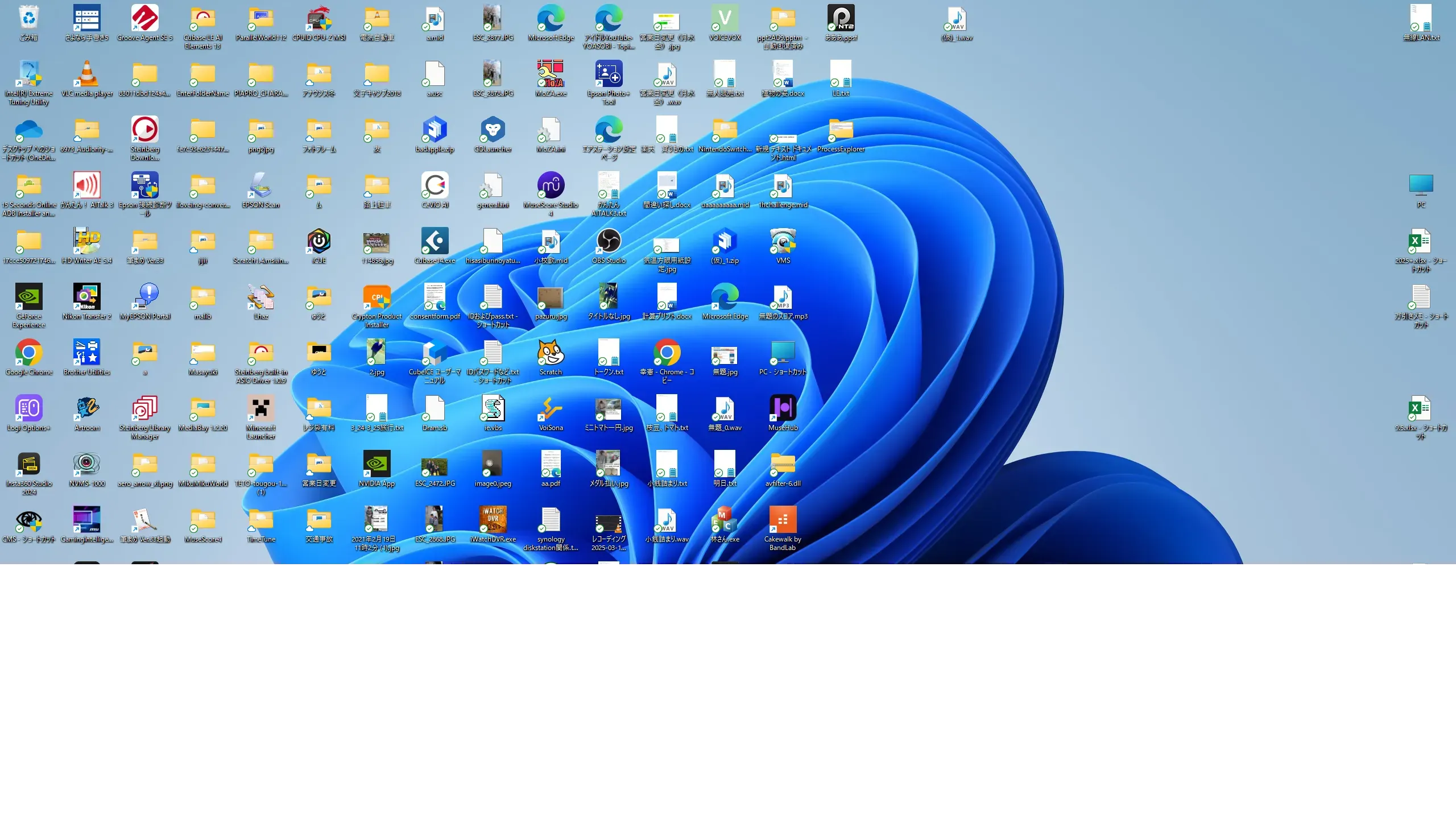The height and width of the screenshot is (819, 1456).
Task: Select the GeForce Experience icon
Action: tap(28, 297)
